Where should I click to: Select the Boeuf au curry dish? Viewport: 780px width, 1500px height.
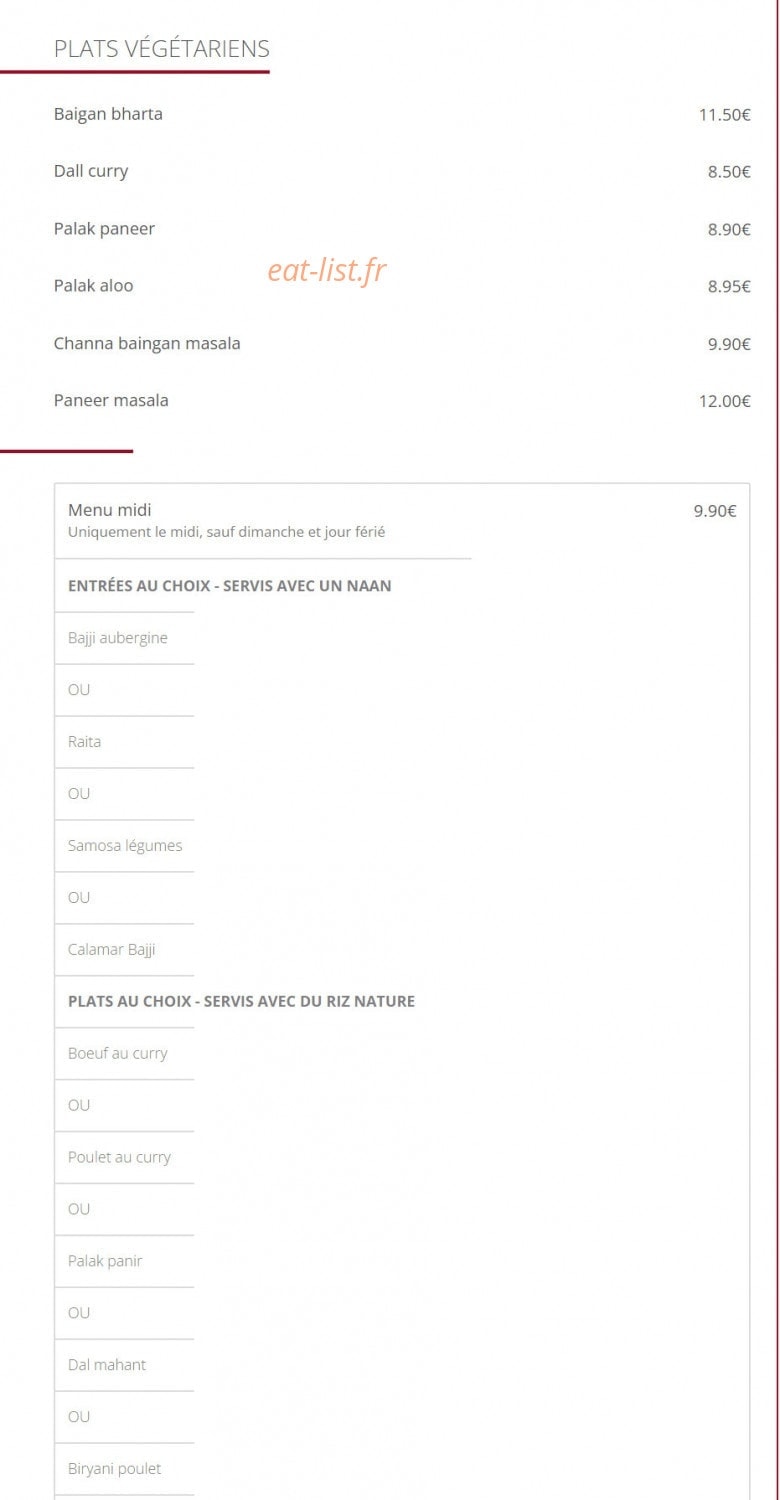pos(118,1053)
